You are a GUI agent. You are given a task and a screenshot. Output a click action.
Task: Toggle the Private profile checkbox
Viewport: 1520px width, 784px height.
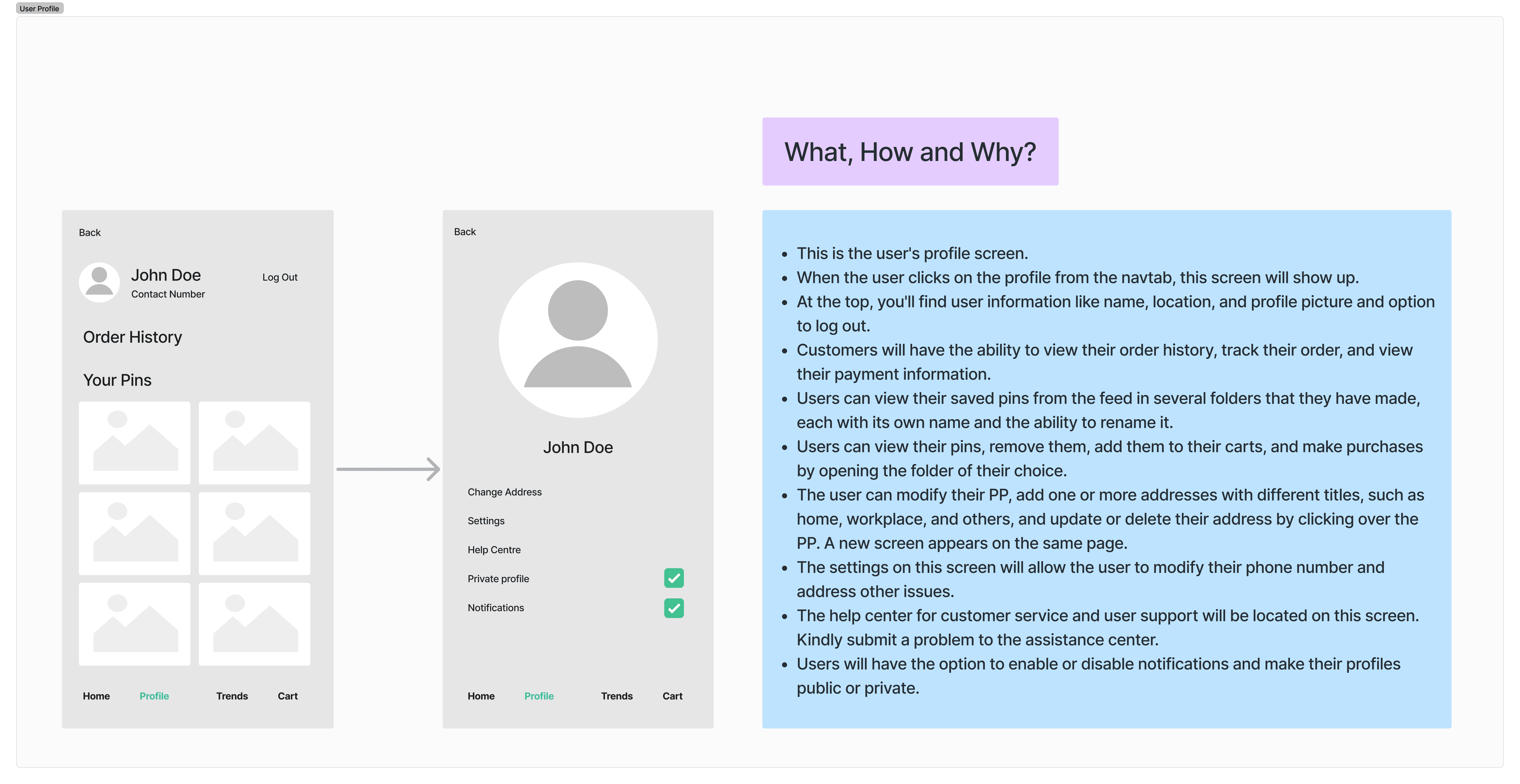click(674, 578)
